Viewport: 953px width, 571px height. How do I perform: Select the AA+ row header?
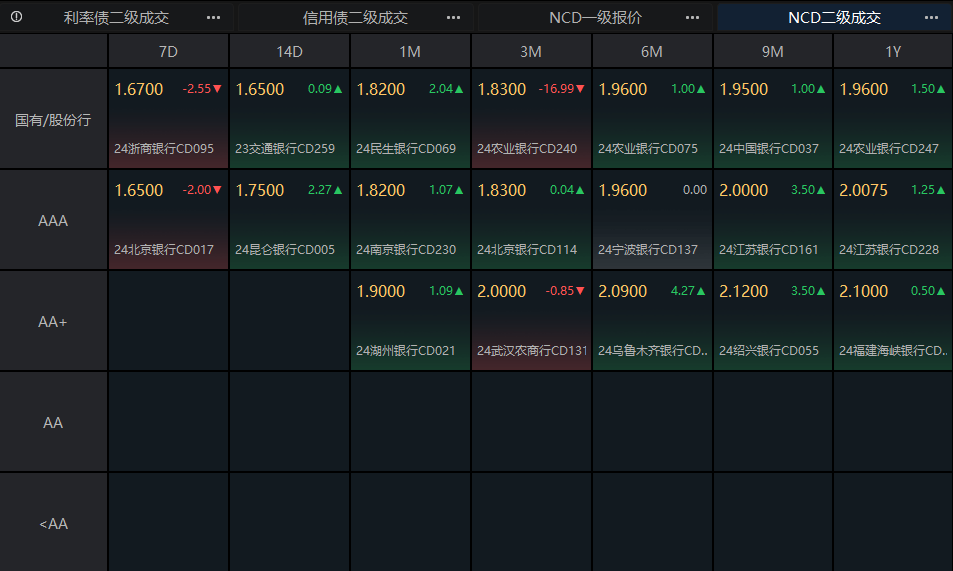[x=53, y=322]
